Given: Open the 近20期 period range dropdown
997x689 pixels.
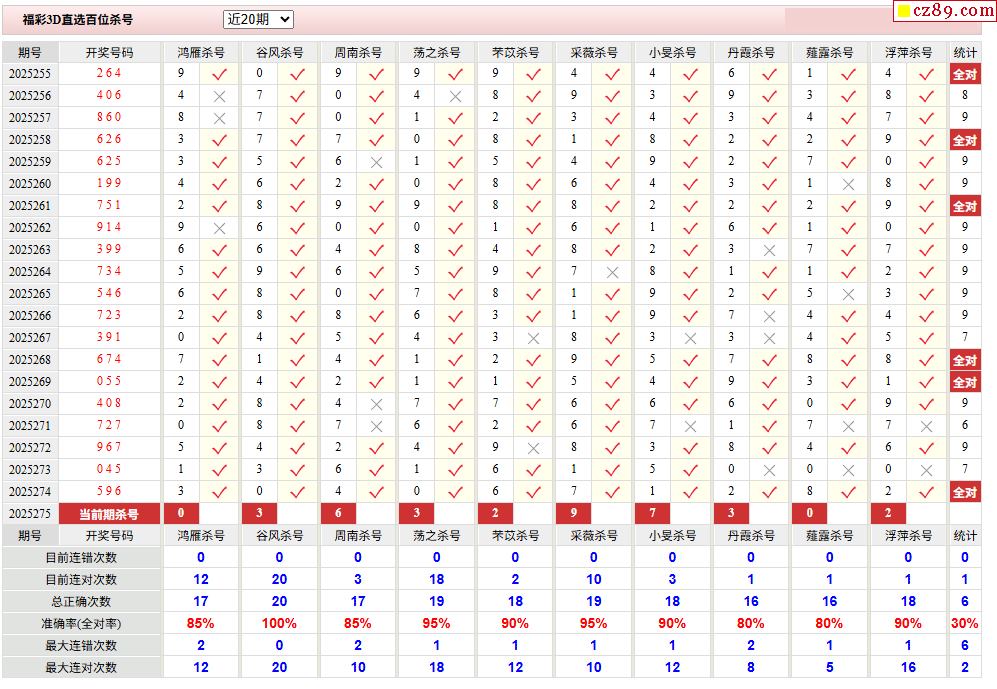Looking at the screenshot, I should (x=258, y=19).
